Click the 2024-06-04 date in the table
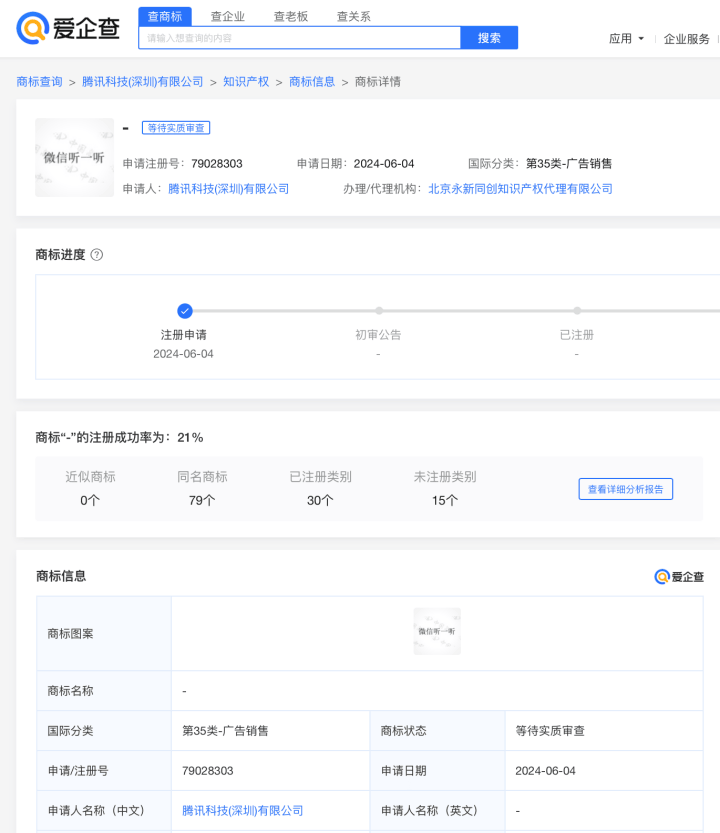The image size is (720, 833). click(545, 771)
